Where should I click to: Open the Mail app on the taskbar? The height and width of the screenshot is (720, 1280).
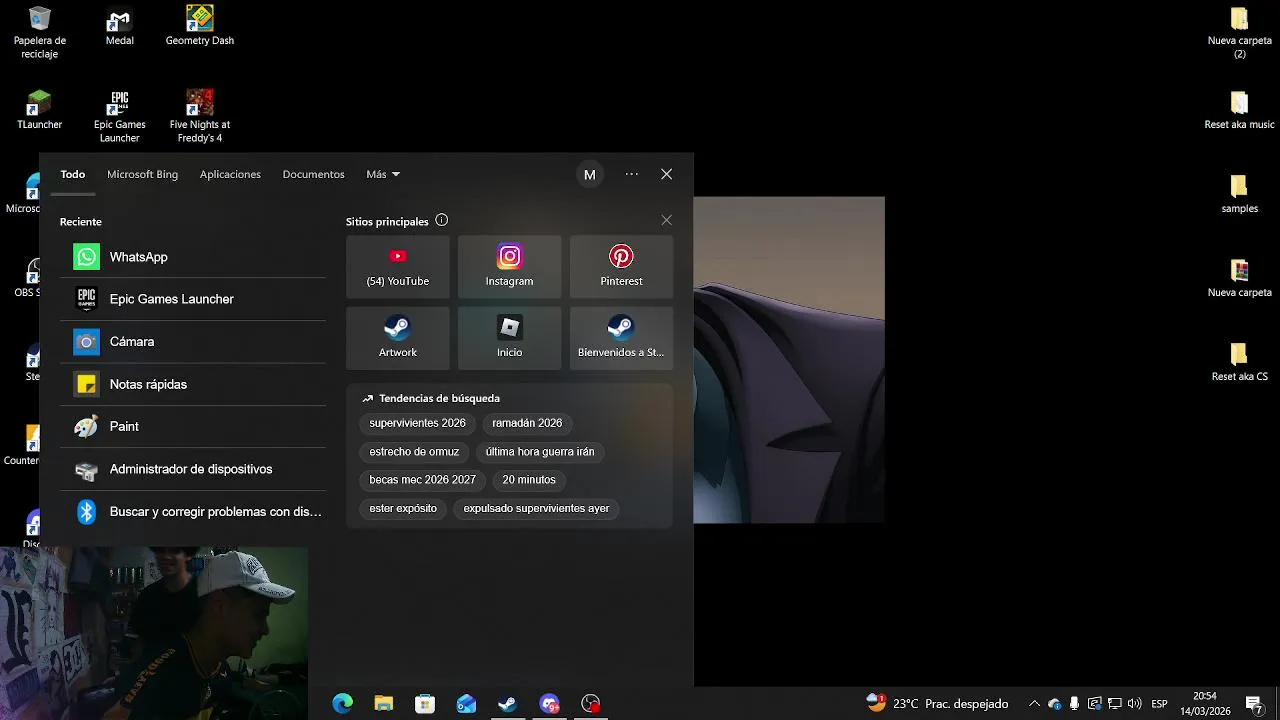466,704
